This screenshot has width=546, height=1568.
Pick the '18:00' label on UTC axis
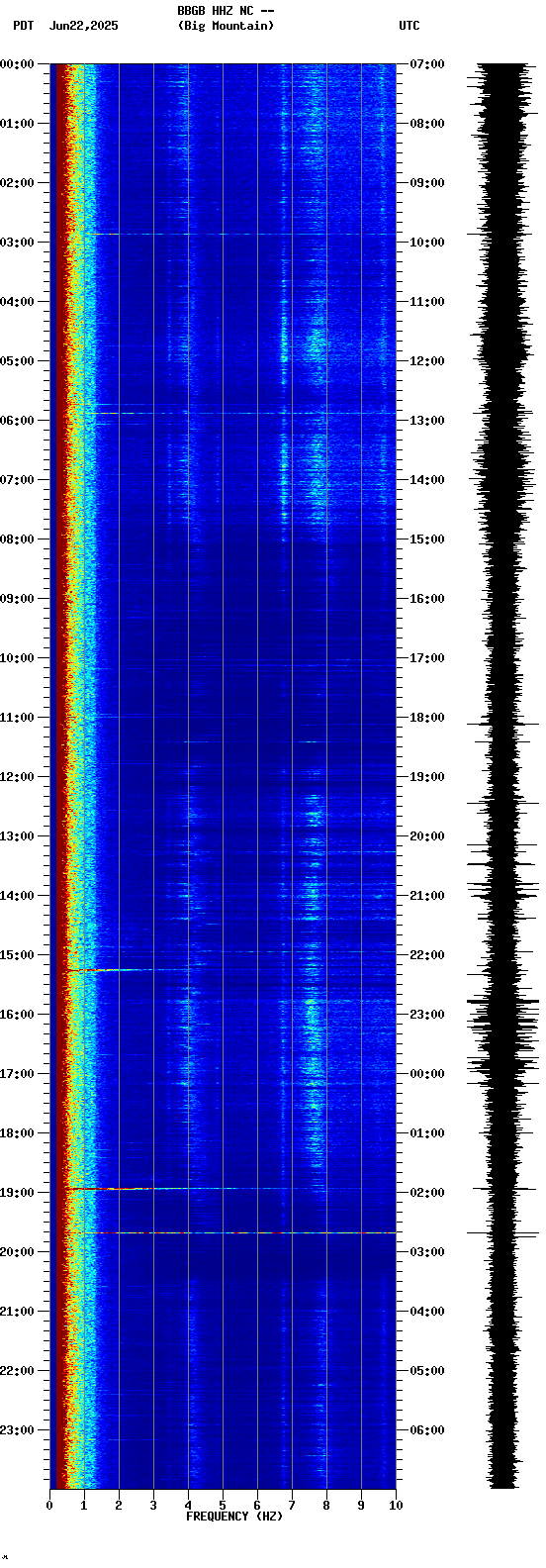pyautogui.click(x=427, y=718)
